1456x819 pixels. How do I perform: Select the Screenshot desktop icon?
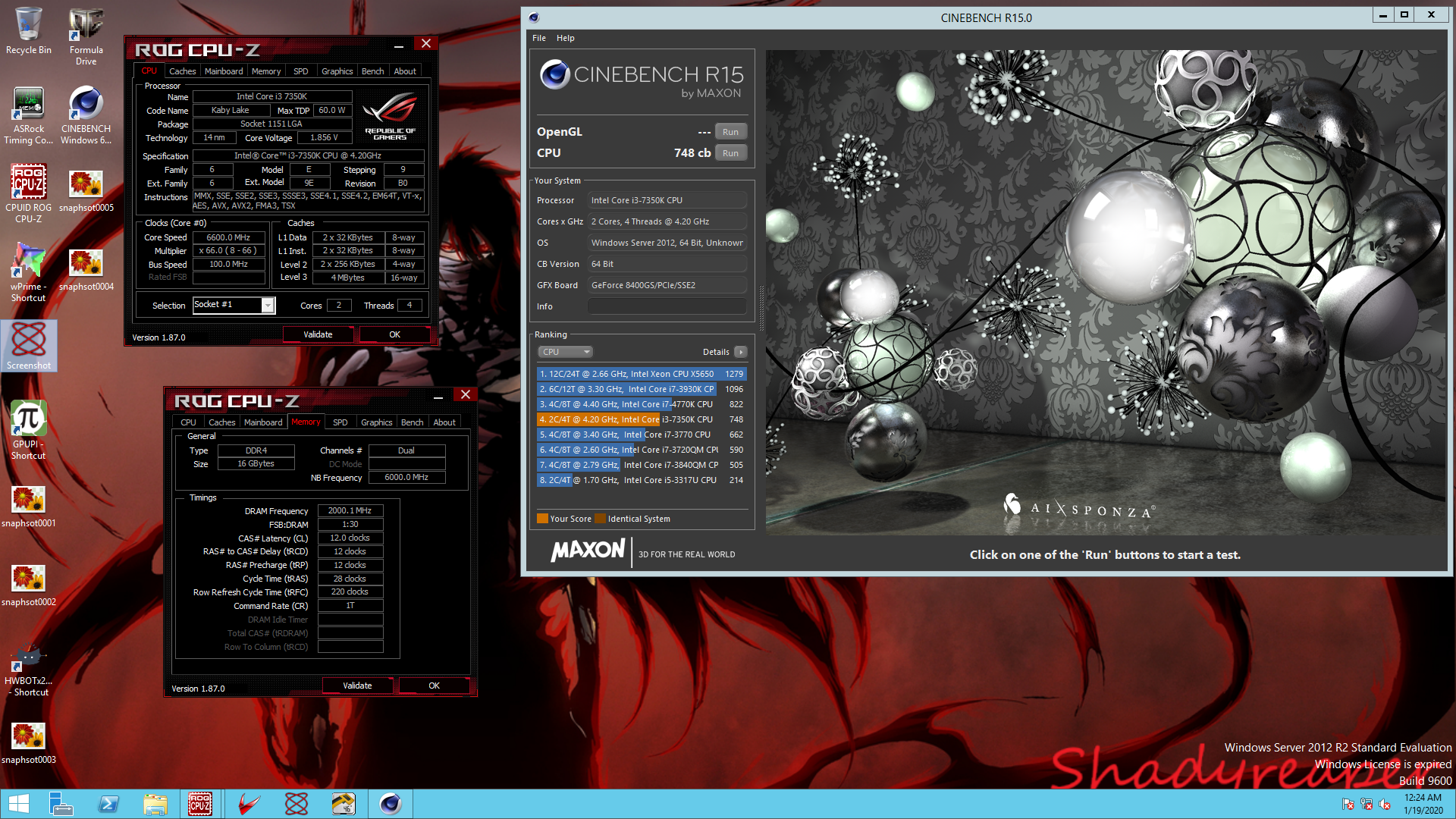(29, 346)
